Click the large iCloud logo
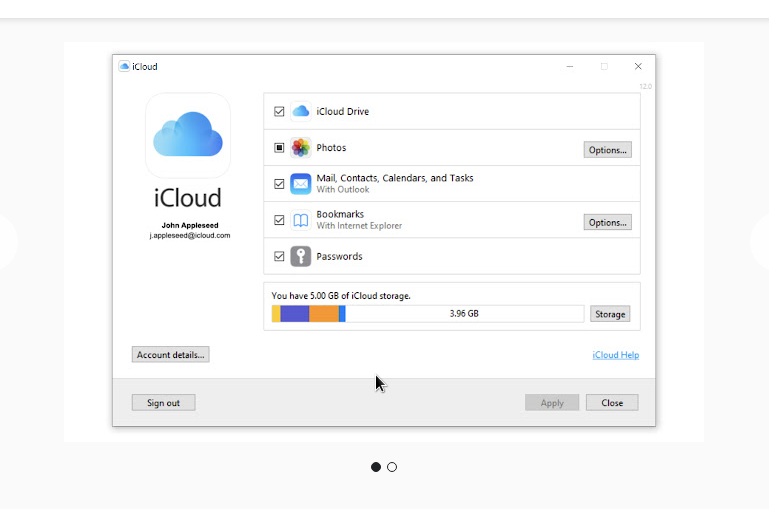769x509 pixels. coord(188,135)
